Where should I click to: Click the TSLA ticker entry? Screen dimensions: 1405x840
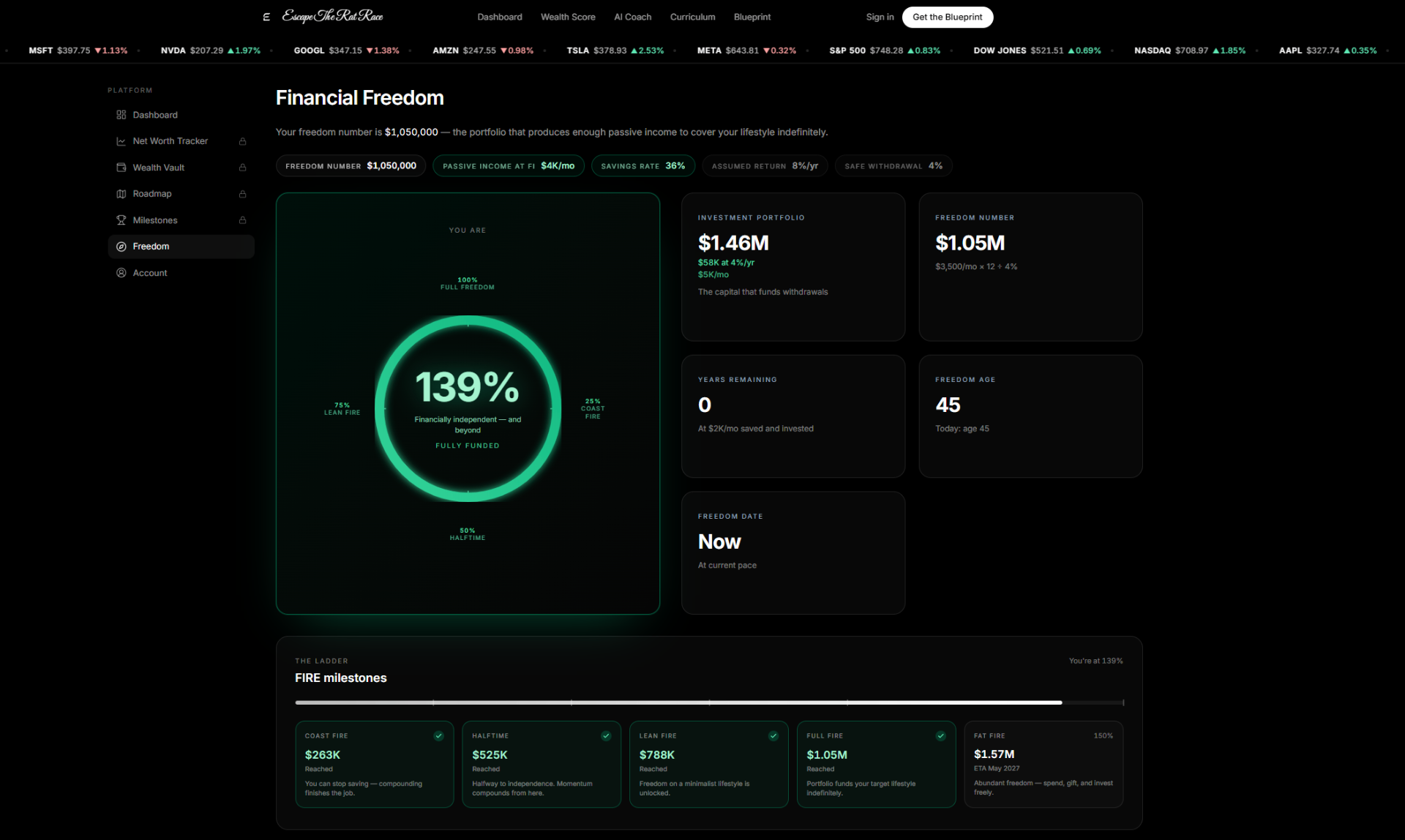[615, 50]
